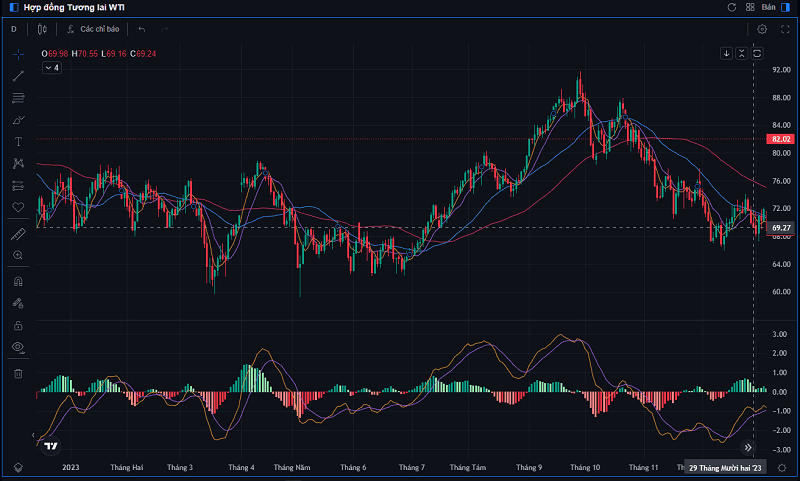Image resolution: width=800 pixels, height=481 pixels.
Task: Click the zoom in magnifier tool
Action: click(x=17, y=256)
